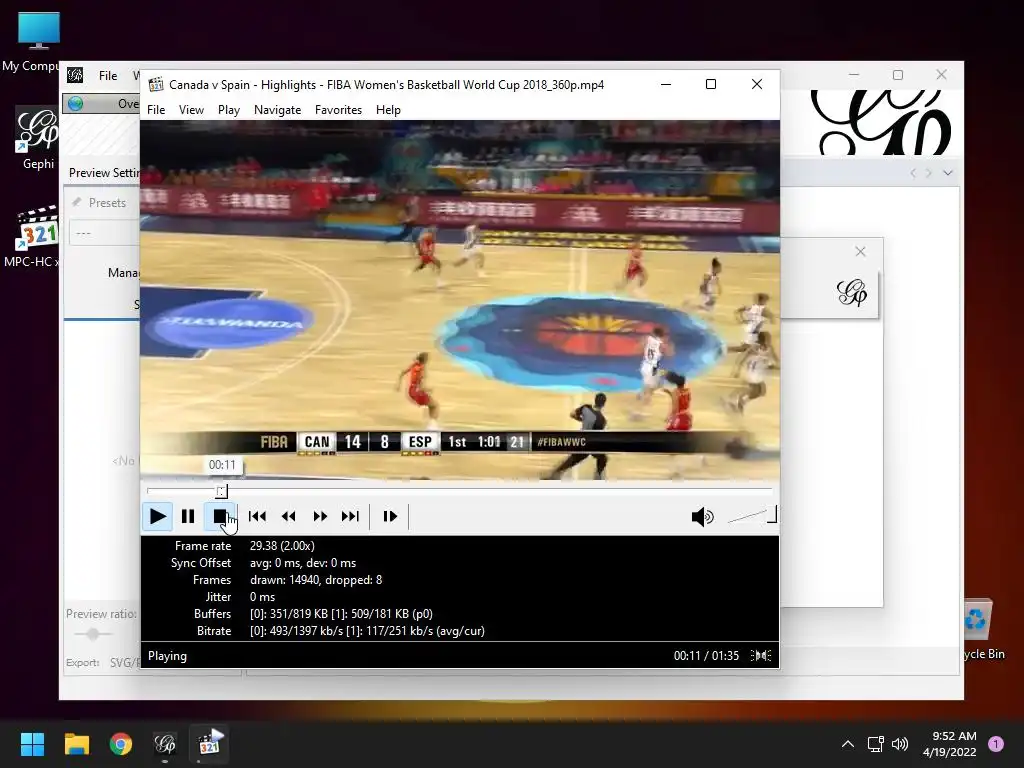Screen dimensions: 1024x768
Task: Click the Sync Offset statistics line
Action: (x=303, y=563)
